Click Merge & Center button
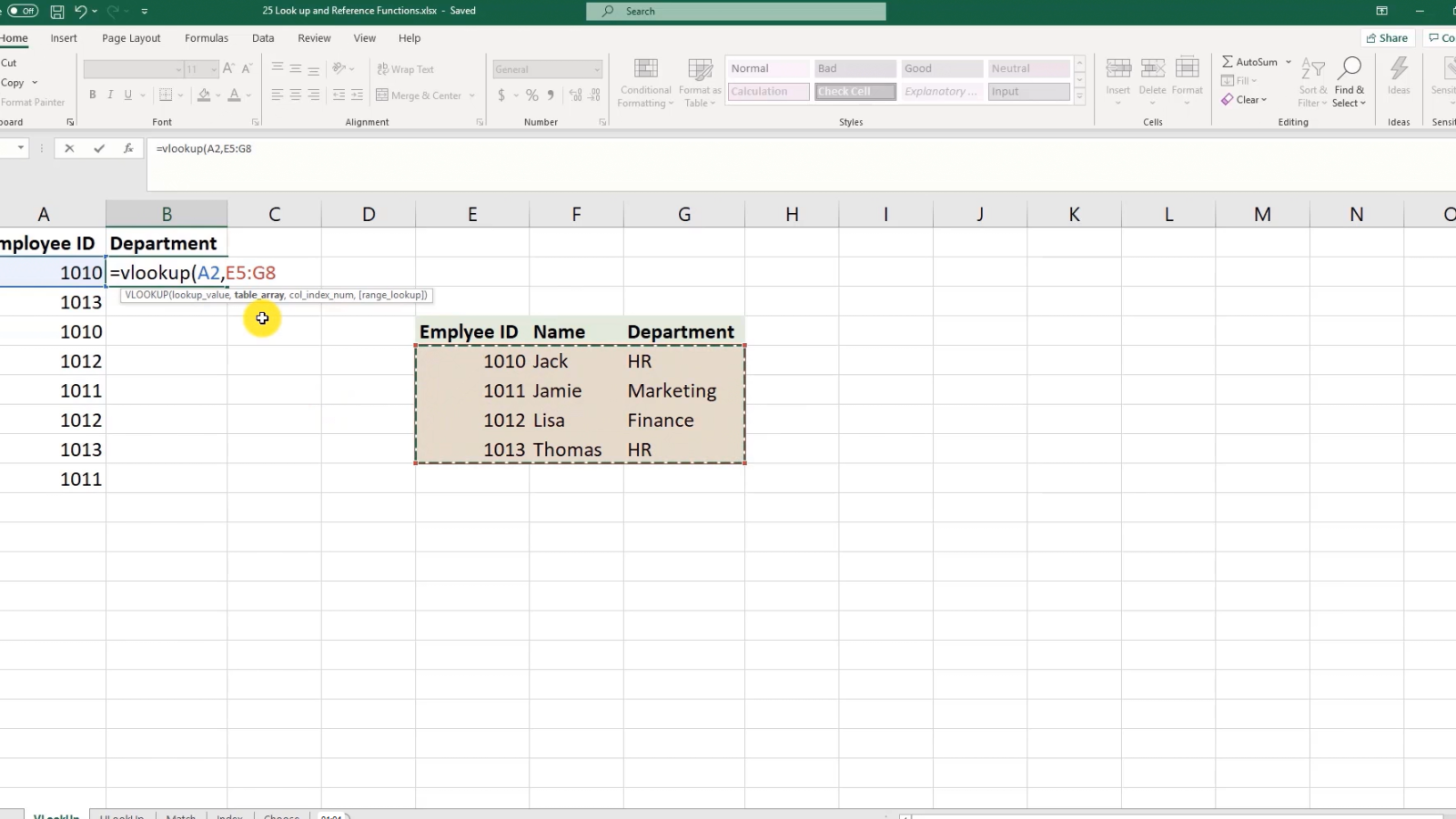This screenshot has width=1456, height=819. [x=420, y=95]
